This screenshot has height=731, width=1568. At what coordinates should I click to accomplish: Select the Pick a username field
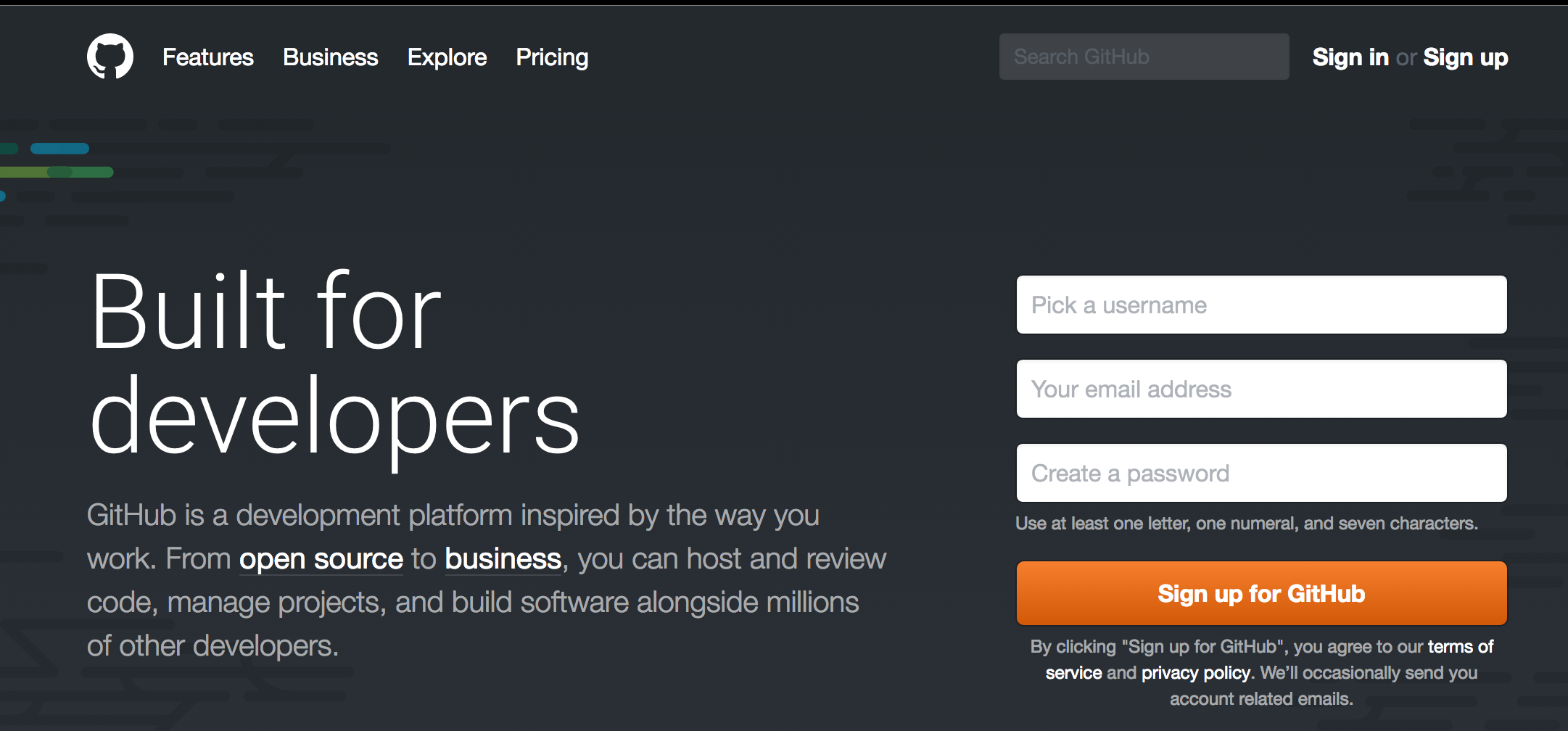click(x=1261, y=305)
